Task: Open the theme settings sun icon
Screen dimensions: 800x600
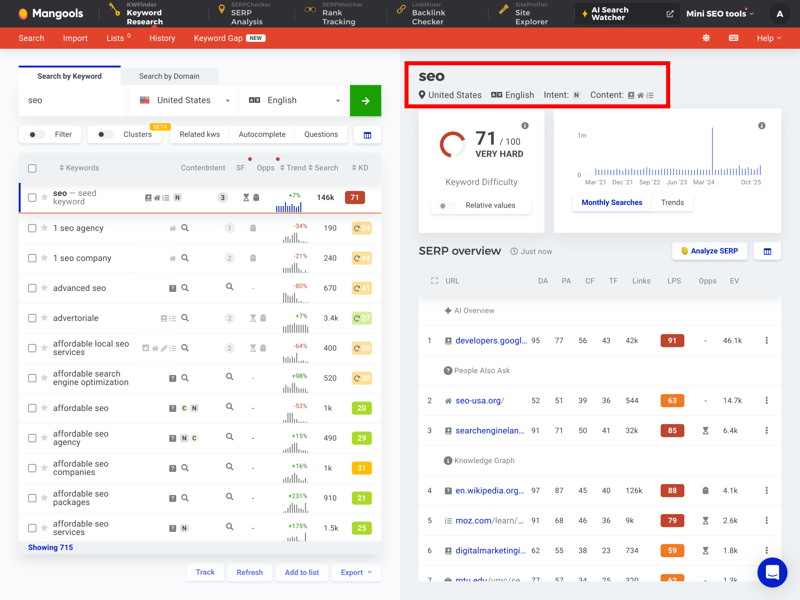Action: [706, 38]
